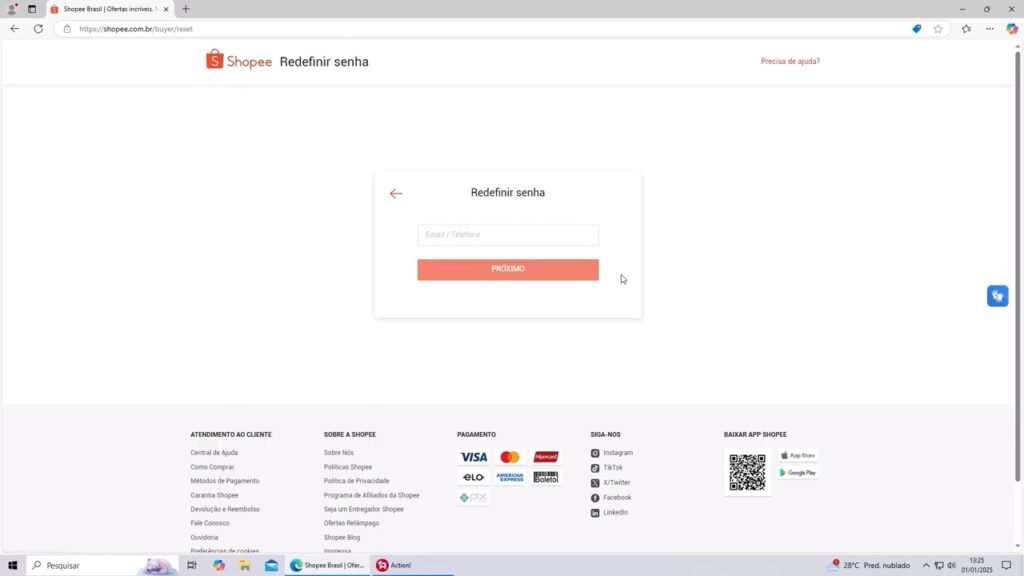Add this page to favorites with the star
This screenshot has height=576, width=1024.
pos(938,29)
